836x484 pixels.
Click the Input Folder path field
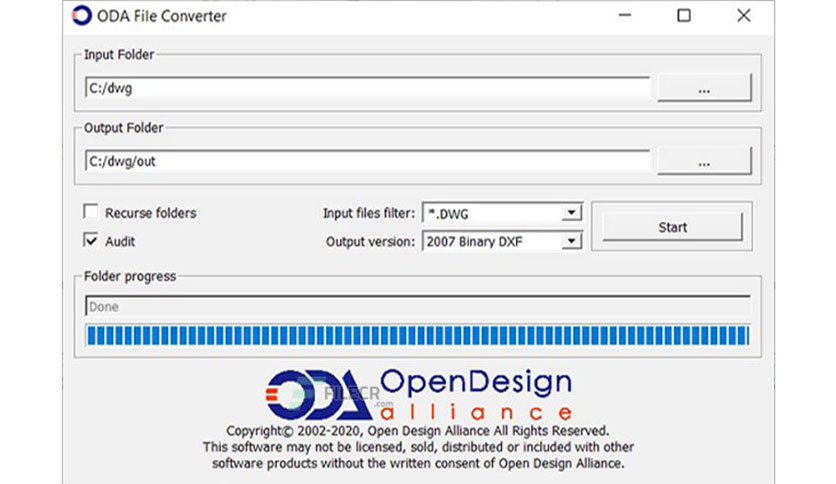point(367,88)
